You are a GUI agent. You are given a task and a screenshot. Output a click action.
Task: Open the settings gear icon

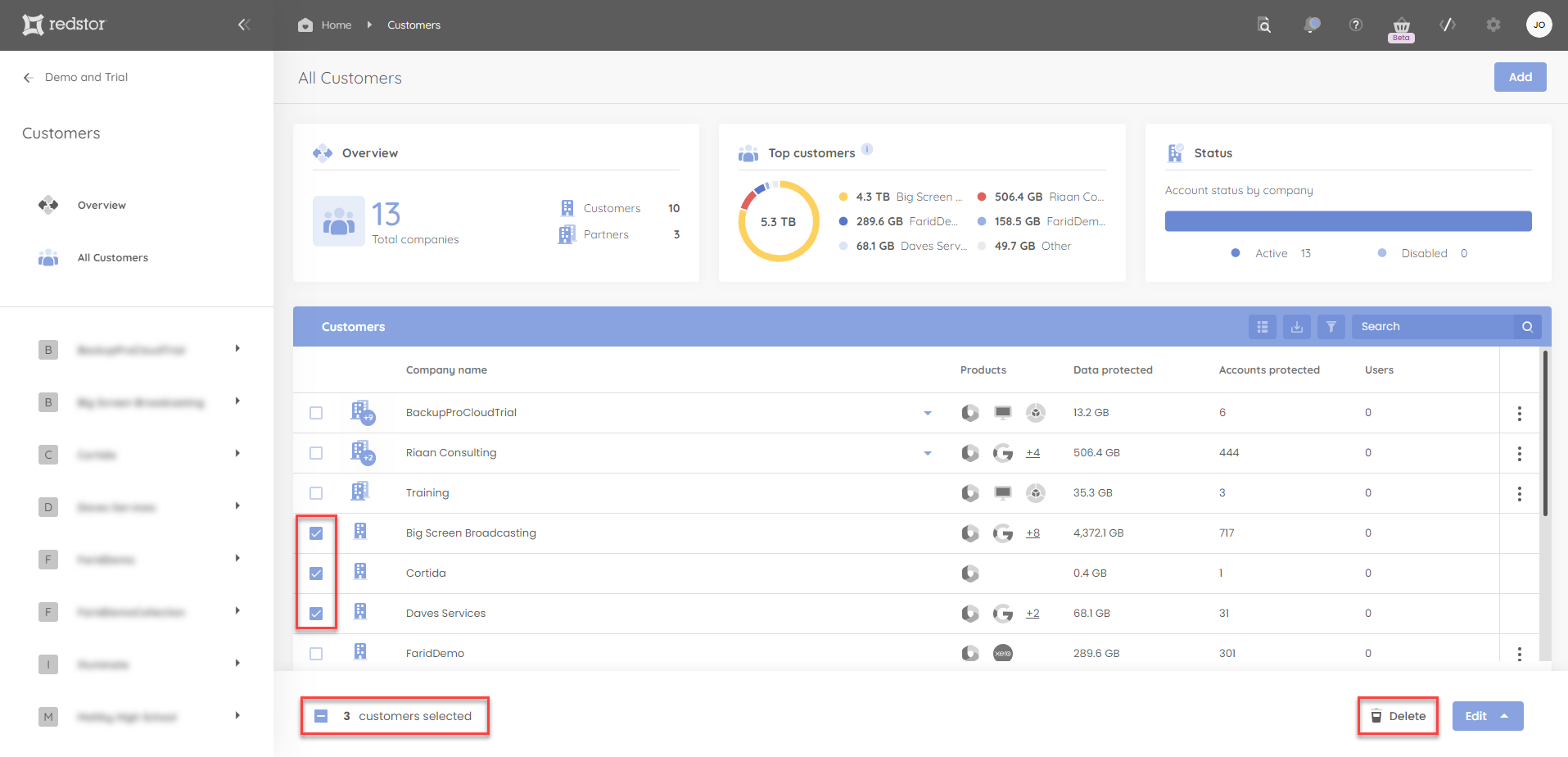click(x=1493, y=25)
